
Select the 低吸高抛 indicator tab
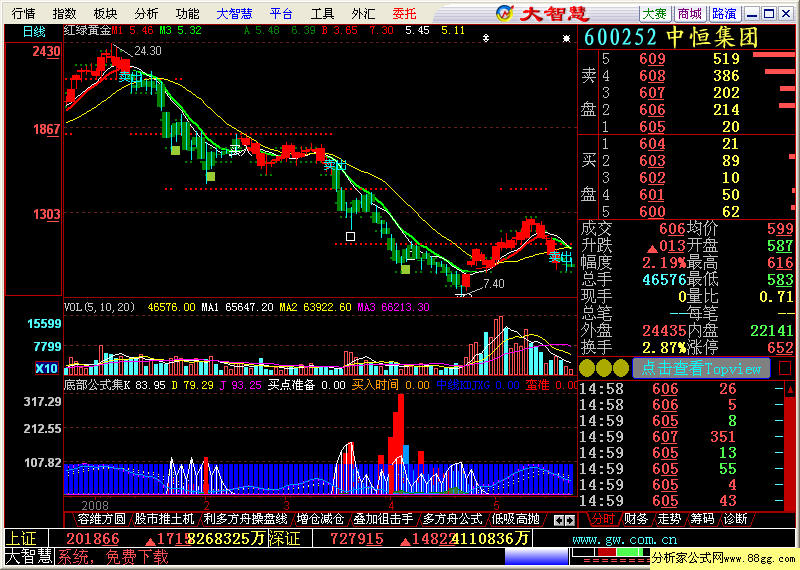pyautogui.click(x=515, y=519)
